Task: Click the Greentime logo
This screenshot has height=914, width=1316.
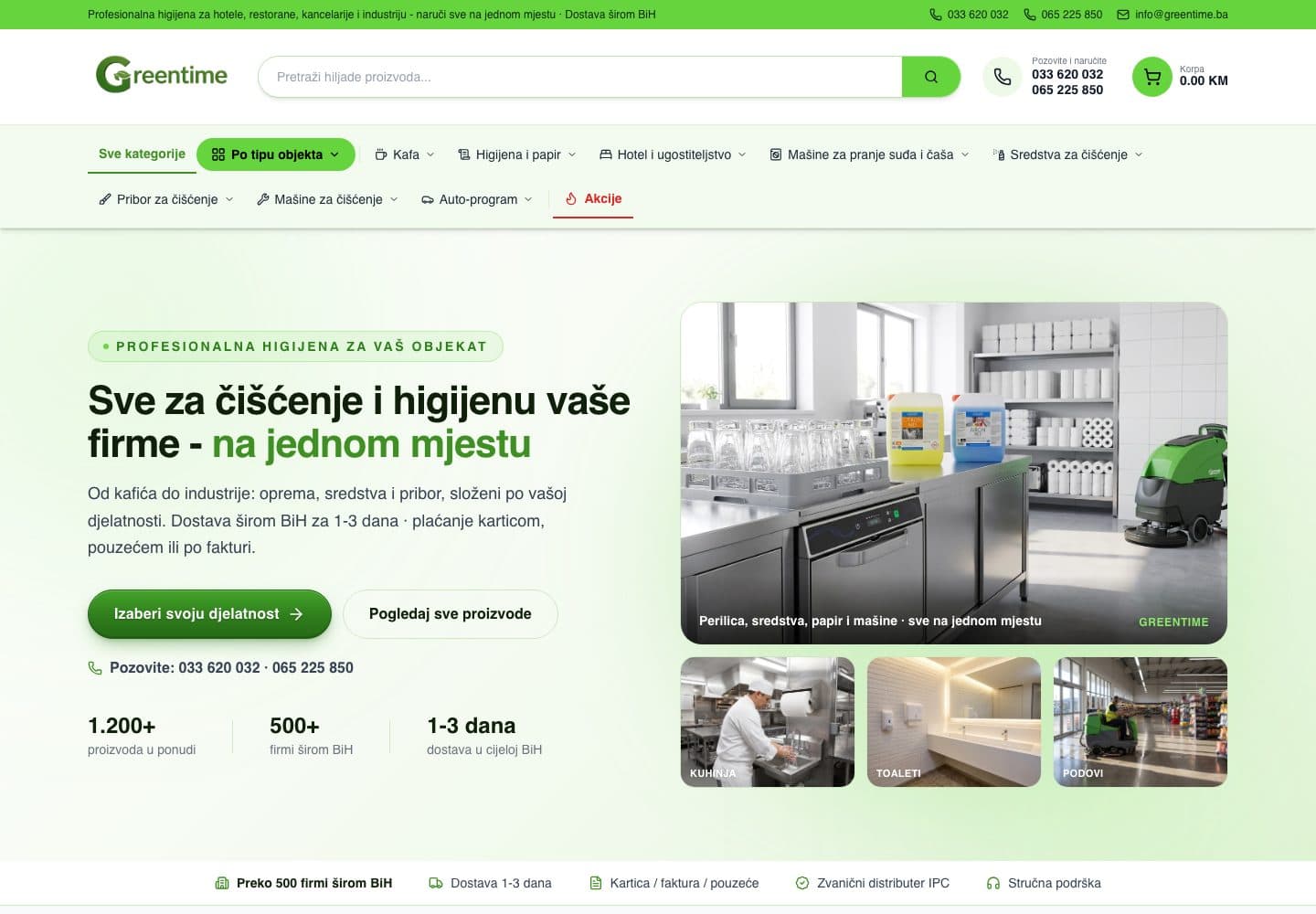Action: (162, 75)
